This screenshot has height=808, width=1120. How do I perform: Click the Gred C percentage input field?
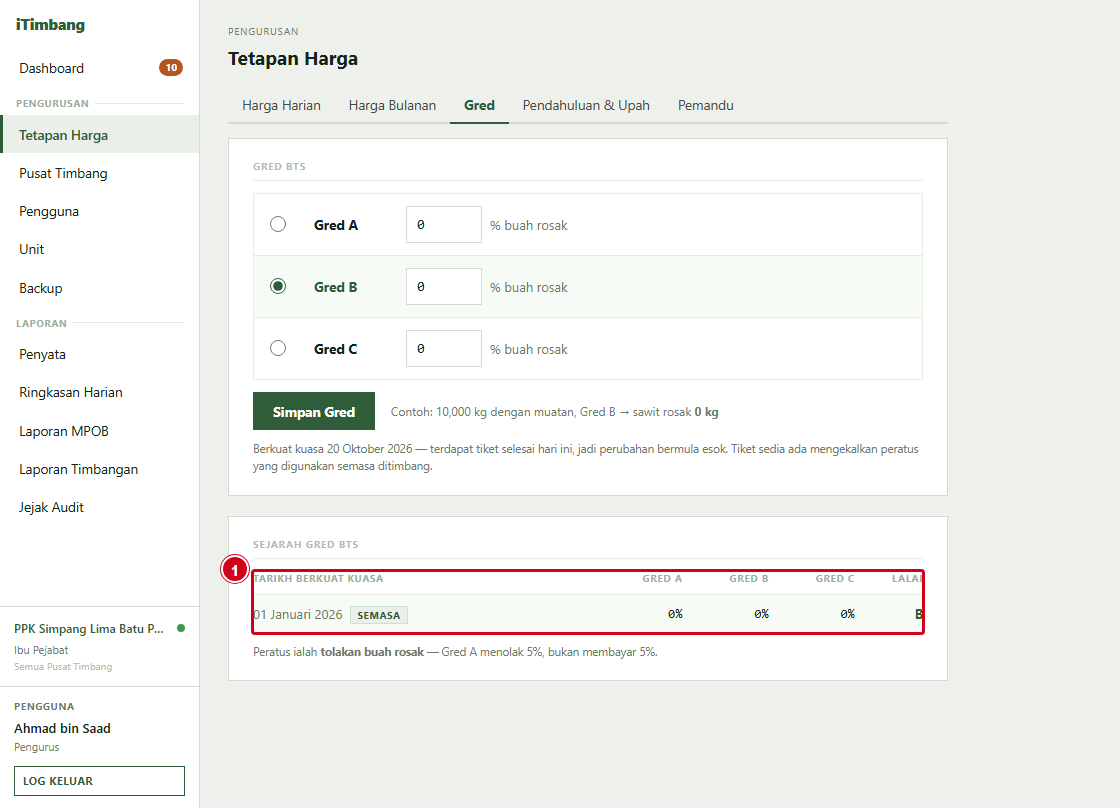[444, 349]
